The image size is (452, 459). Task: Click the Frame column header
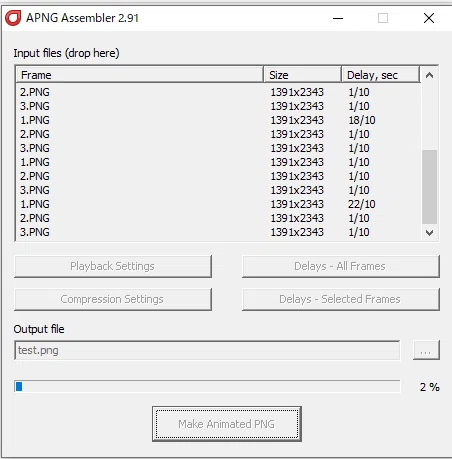click(139, 75)
